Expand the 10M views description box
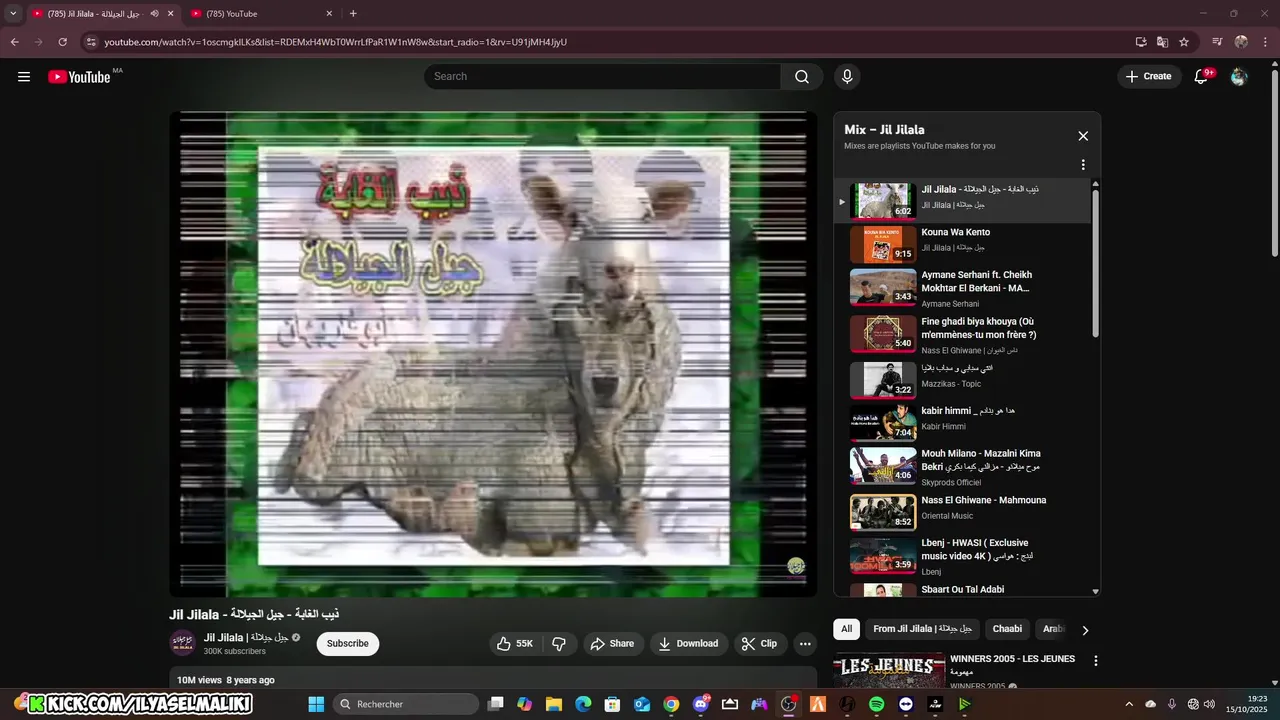The width and height of the screenshot is (1280, 720). [493, 679]
